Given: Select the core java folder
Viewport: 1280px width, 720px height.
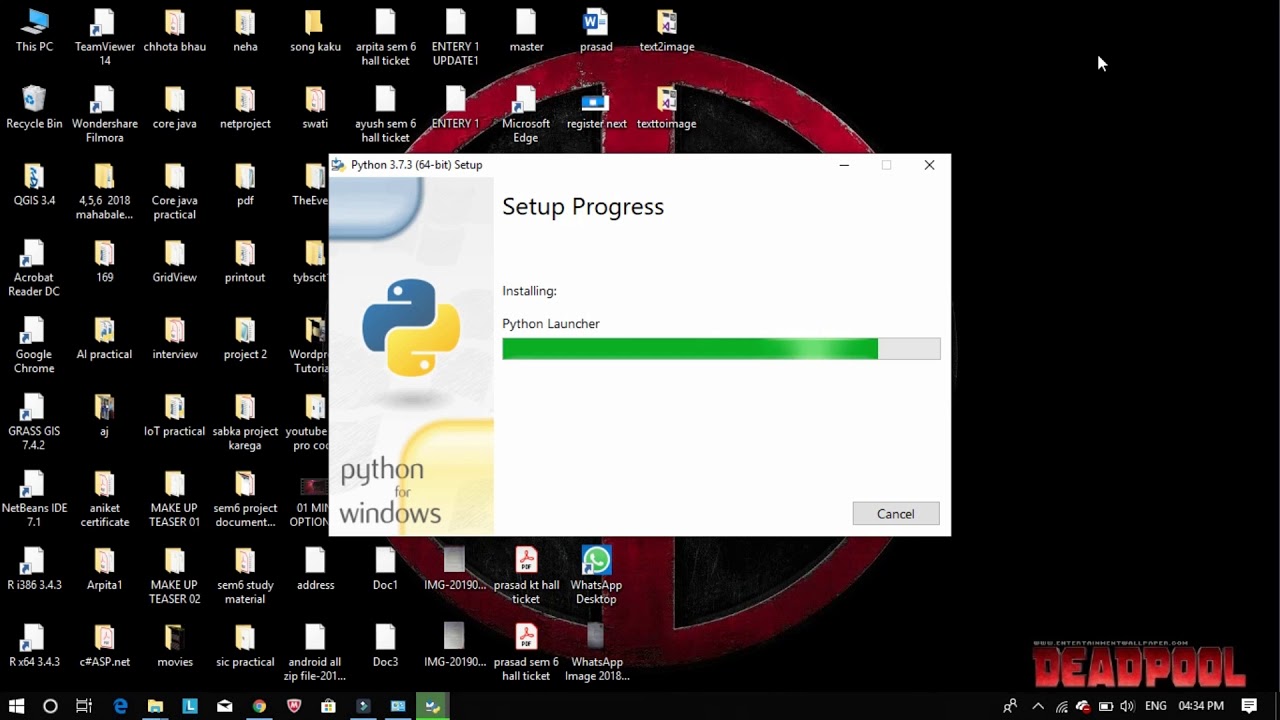Looking at the screenshot, I should [x=174, y=108].
